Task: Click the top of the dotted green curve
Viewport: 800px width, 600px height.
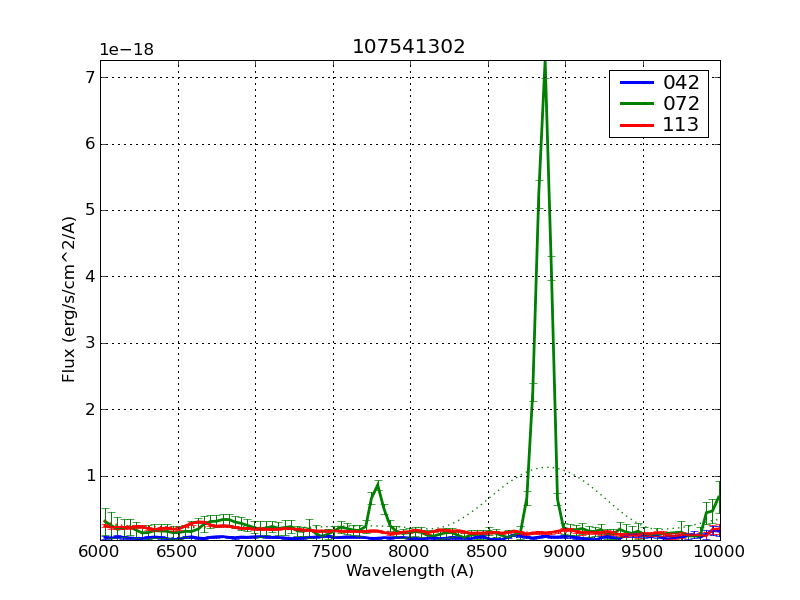Action: (548, 467)
